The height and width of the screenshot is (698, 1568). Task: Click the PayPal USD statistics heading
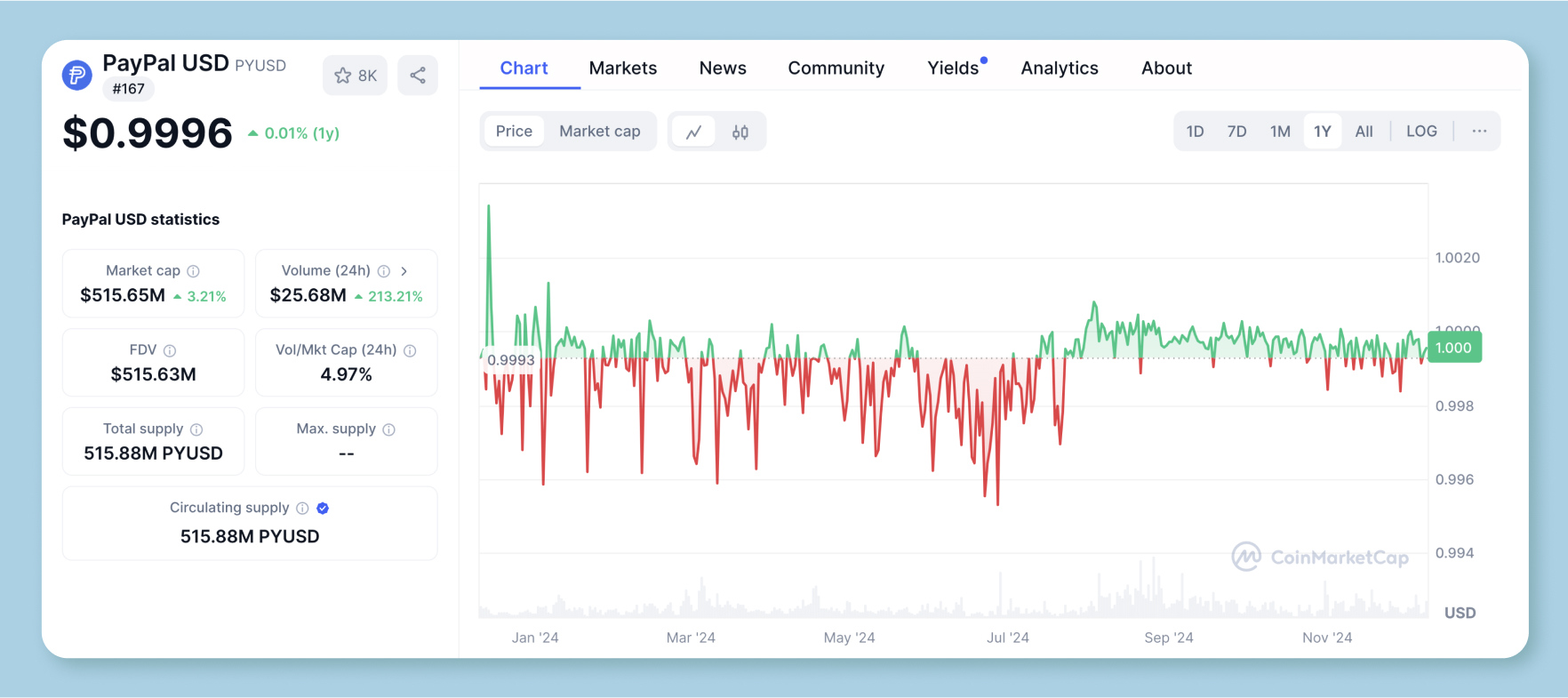point(140,220)
